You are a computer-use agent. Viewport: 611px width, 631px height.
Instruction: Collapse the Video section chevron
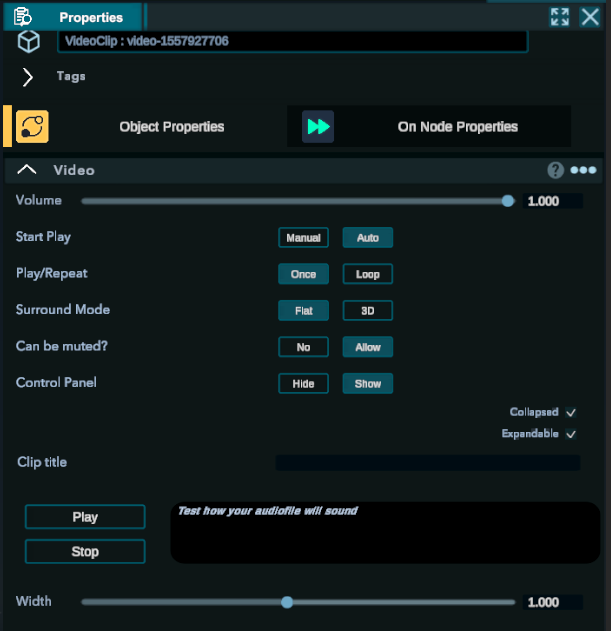pos(28,170)
